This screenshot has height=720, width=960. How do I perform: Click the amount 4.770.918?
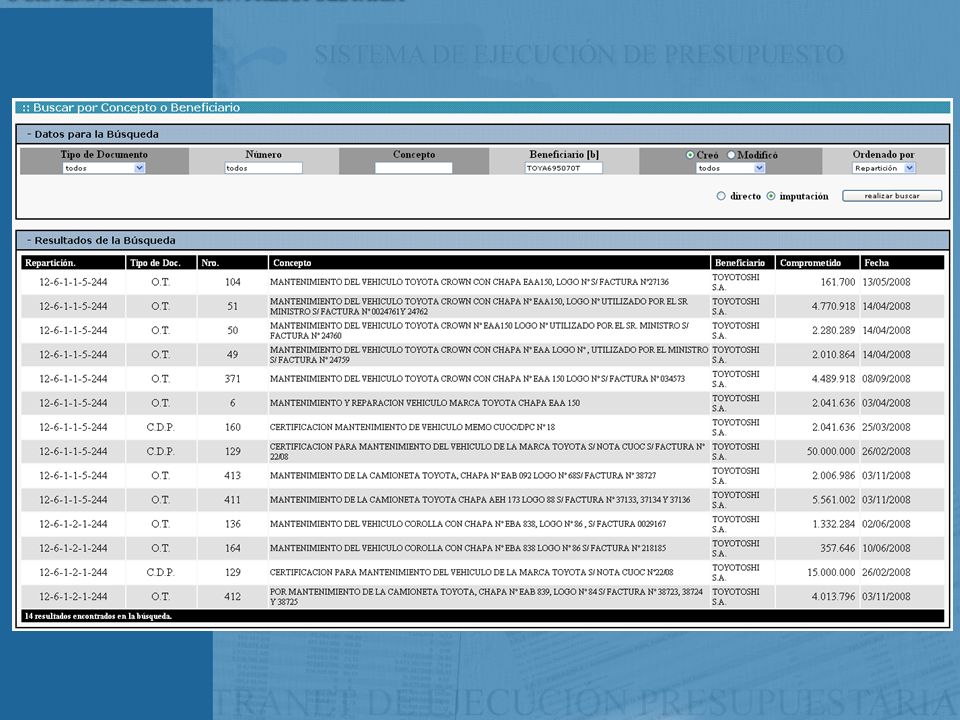point(833,306)
